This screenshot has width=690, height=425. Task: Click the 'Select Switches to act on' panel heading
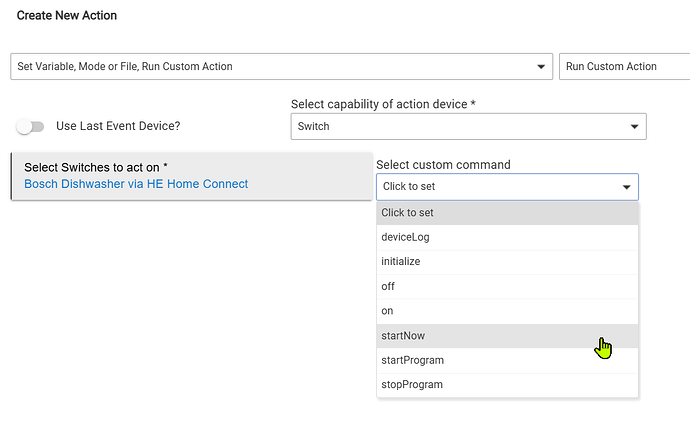95,168
